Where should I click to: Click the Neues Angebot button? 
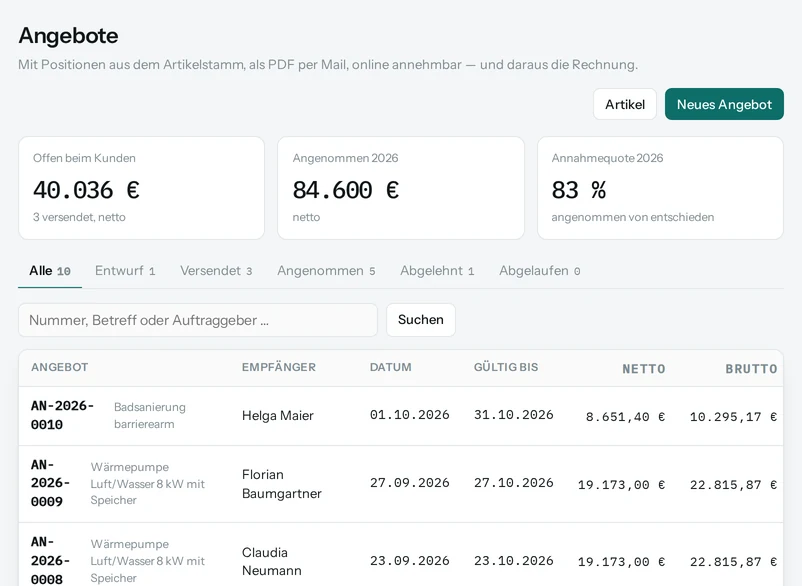[x=724, y=104]
